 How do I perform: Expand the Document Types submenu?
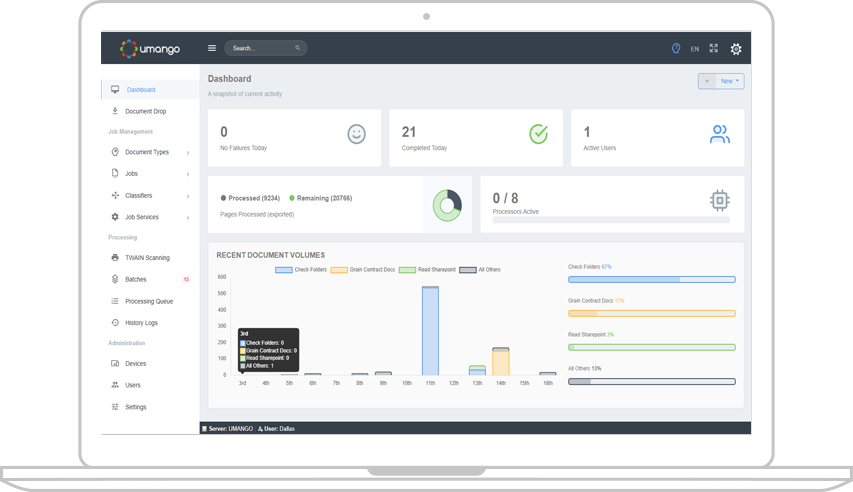pyautogui.click(x=146, y=152)
